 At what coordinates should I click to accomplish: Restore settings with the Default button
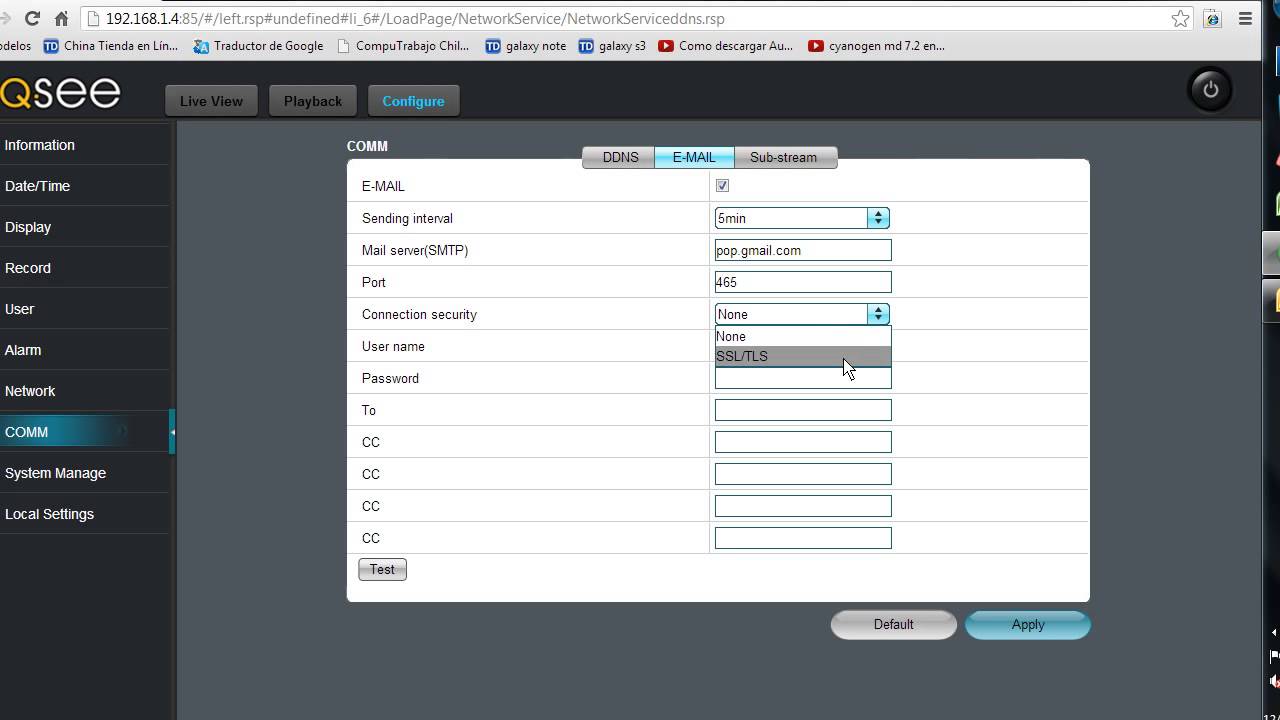coord(893,624)
